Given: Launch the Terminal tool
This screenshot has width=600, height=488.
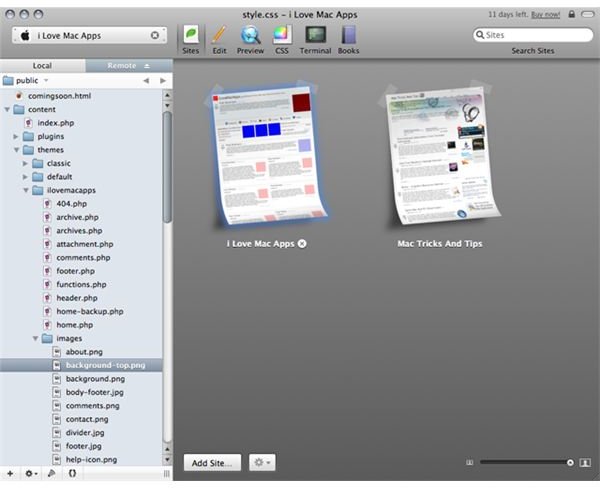Looking at the screenshot, I should 315,40.
